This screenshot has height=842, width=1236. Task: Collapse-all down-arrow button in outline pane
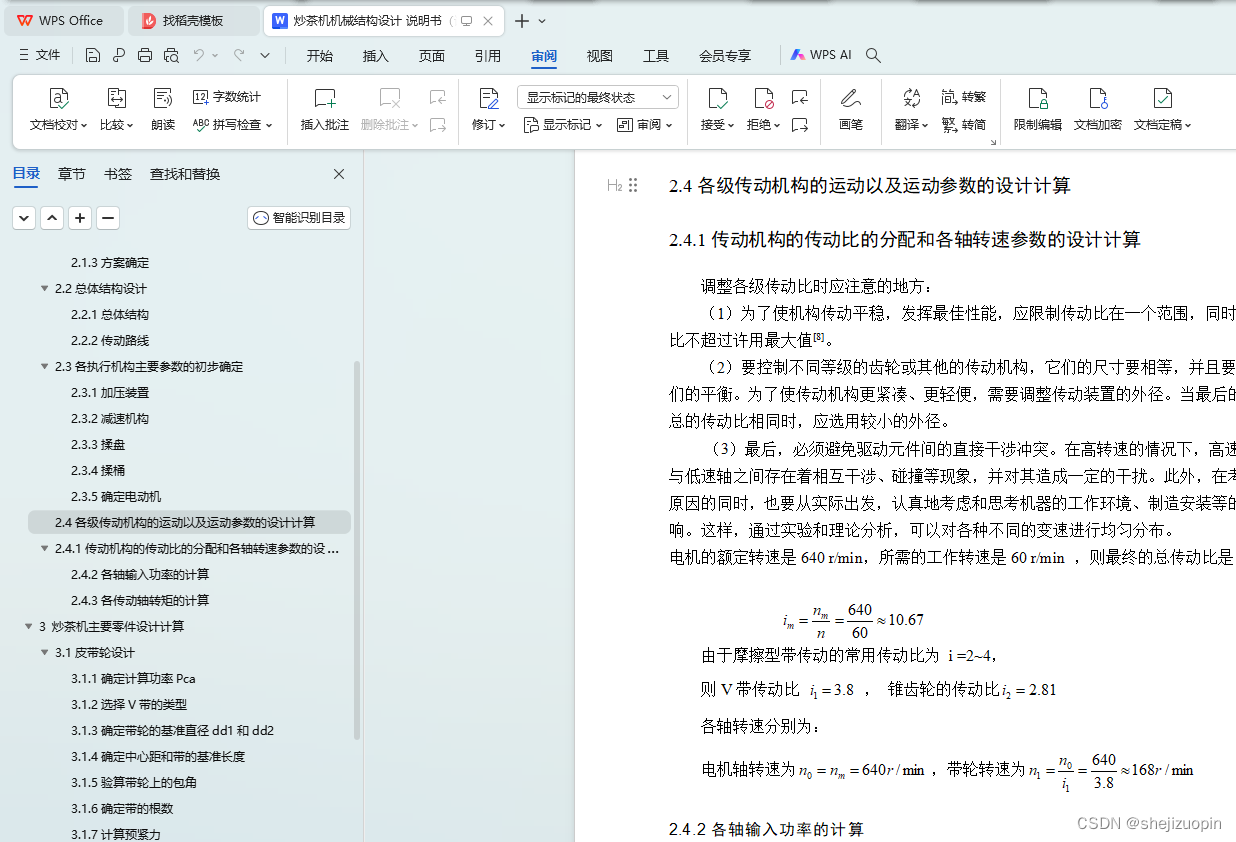point(24,218)
